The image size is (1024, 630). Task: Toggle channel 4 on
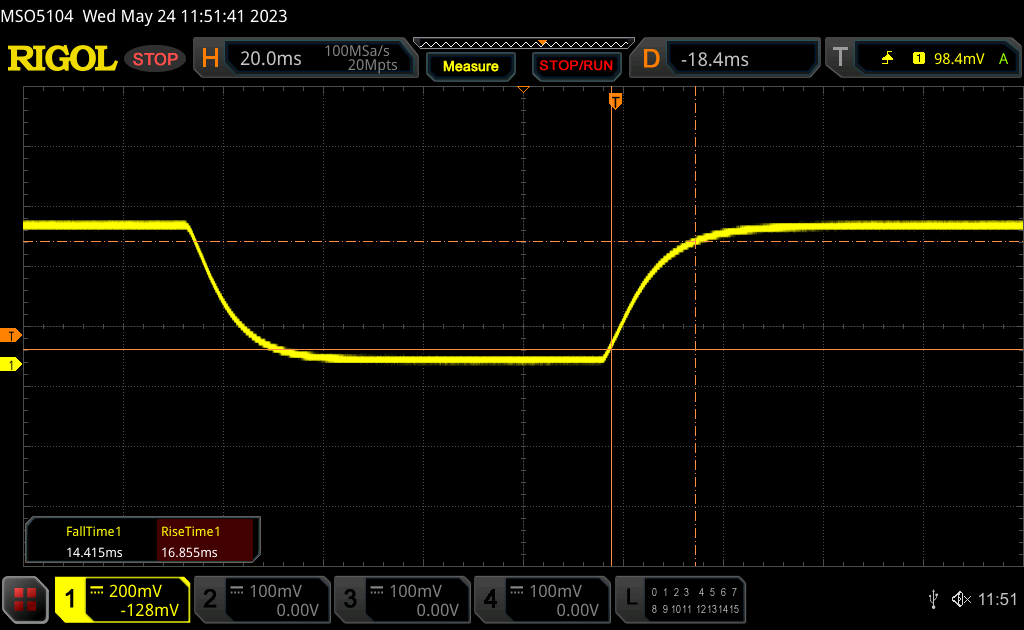(x=490, y=599)
